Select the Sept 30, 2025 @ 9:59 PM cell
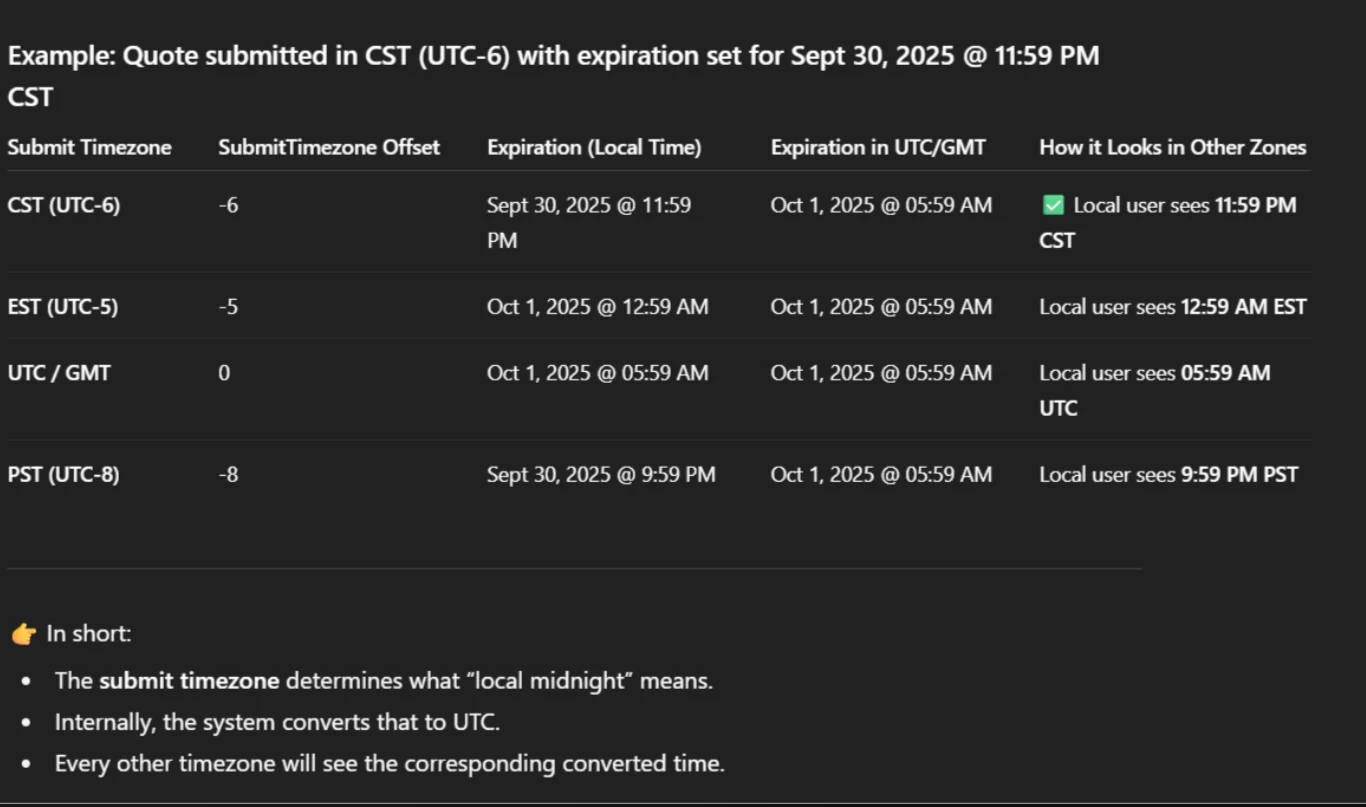1366x807 pixels. [601, 475]
